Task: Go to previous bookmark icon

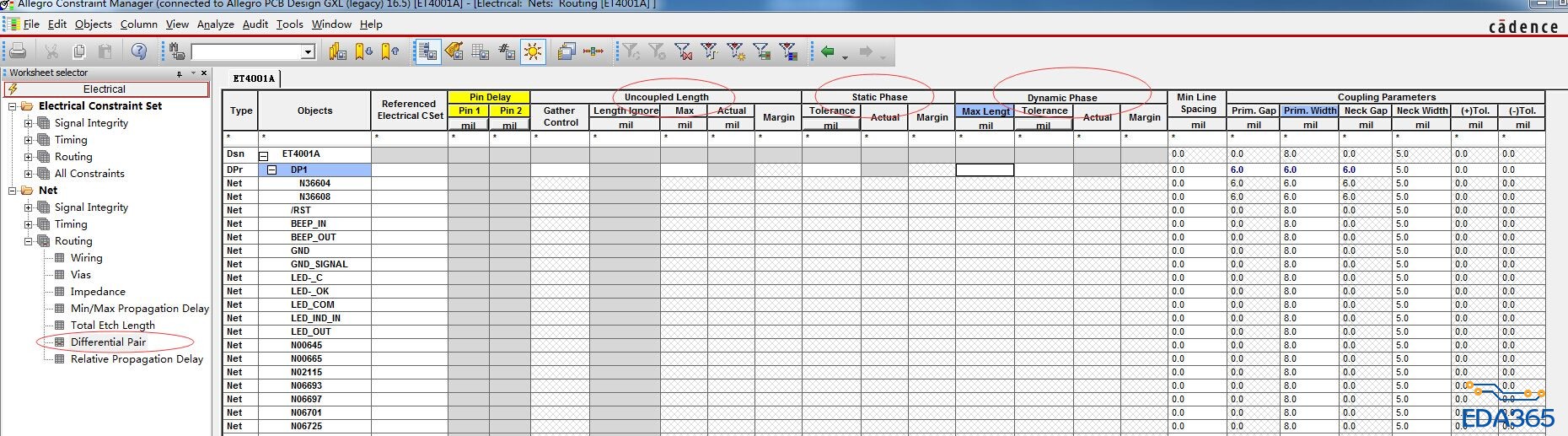Action: tap(390, 51)
